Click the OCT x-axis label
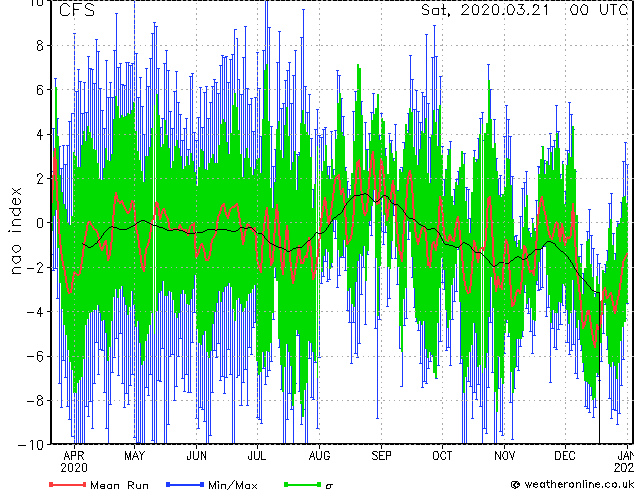Screen dimensions: 634x490 pos(442,456)
